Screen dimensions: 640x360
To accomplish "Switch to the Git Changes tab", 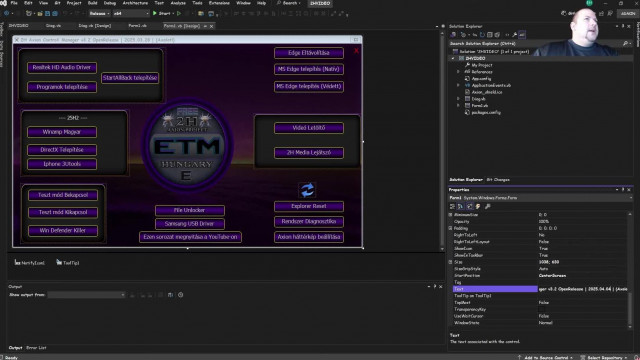I will pos(498,180).
